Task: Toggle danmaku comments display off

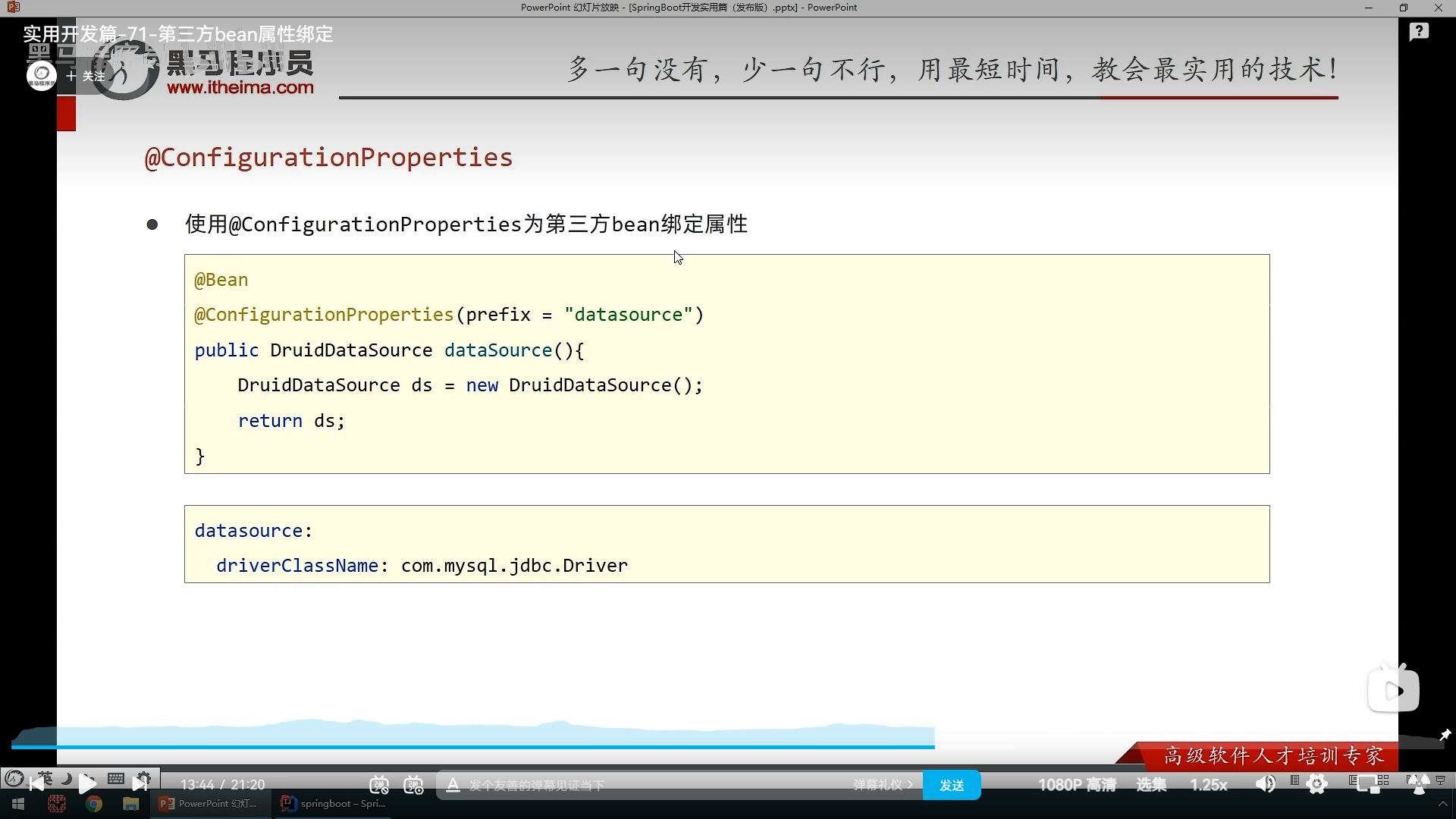Action: pyautogui.click(x=379, y=785)
